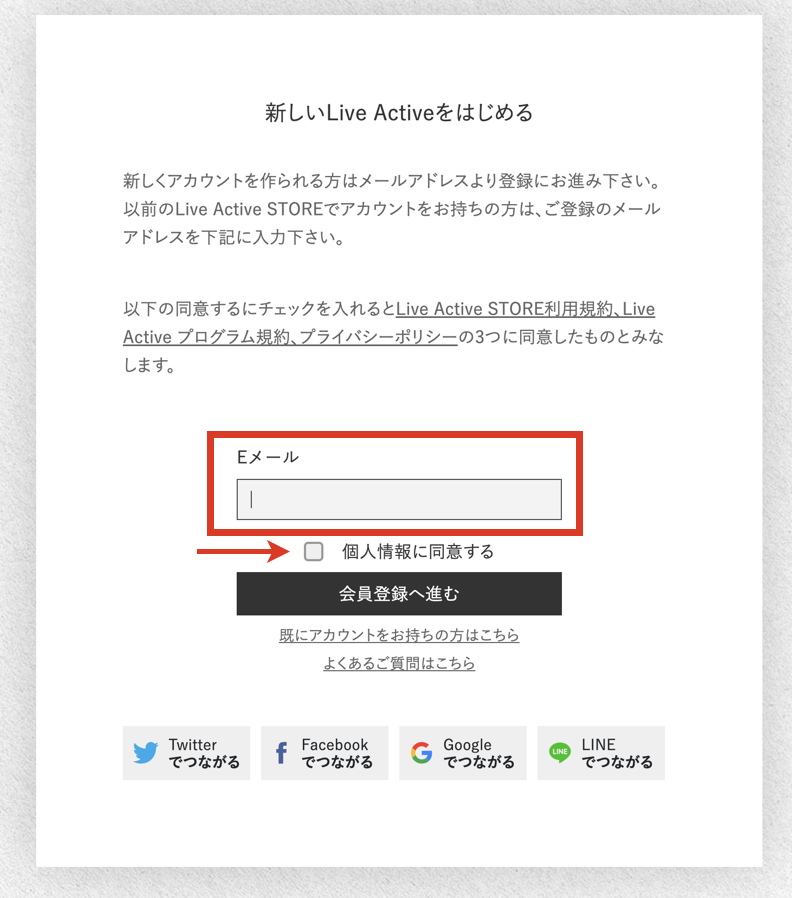This screenshot has width=792, height=898.
Task: Open 既にアカウントをお持ちの方はこちら link
Action: pos(399,635)
